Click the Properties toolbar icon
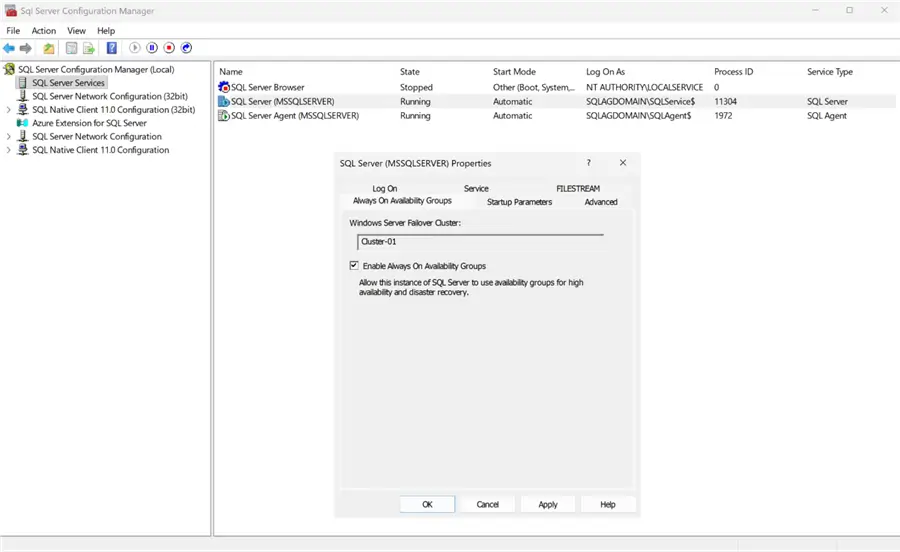This screenshot has width=900, height=552. [71, 48]
